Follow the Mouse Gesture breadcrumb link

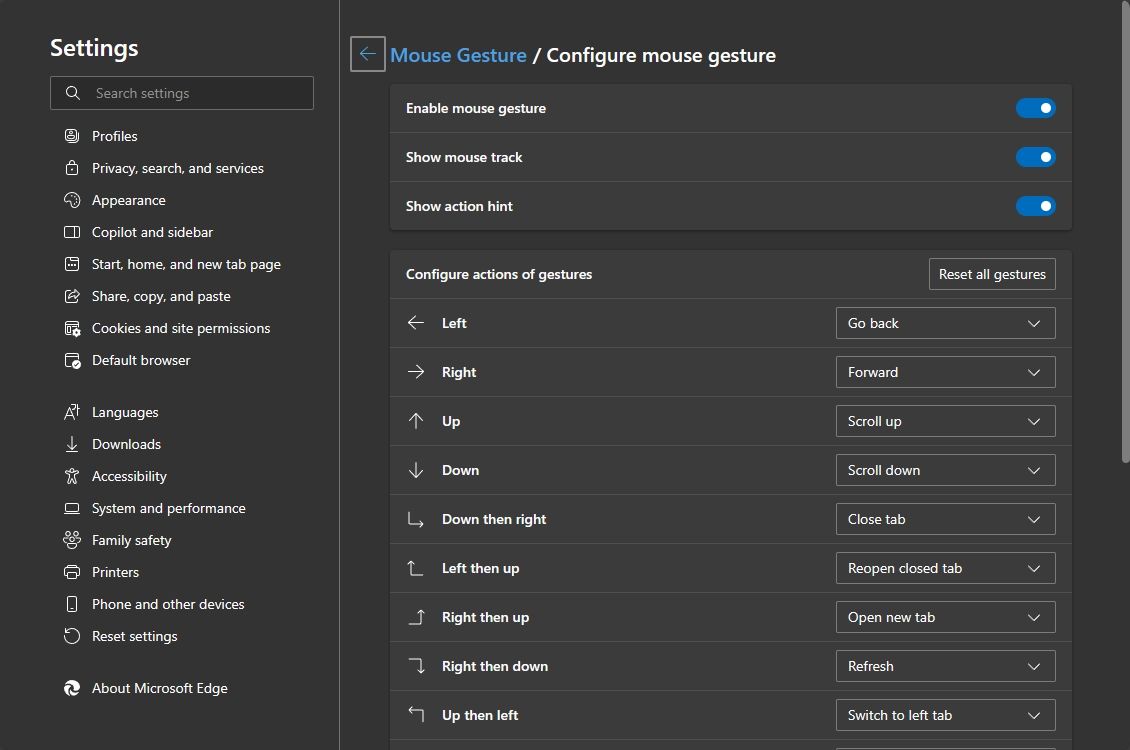(x=459, y=54)
